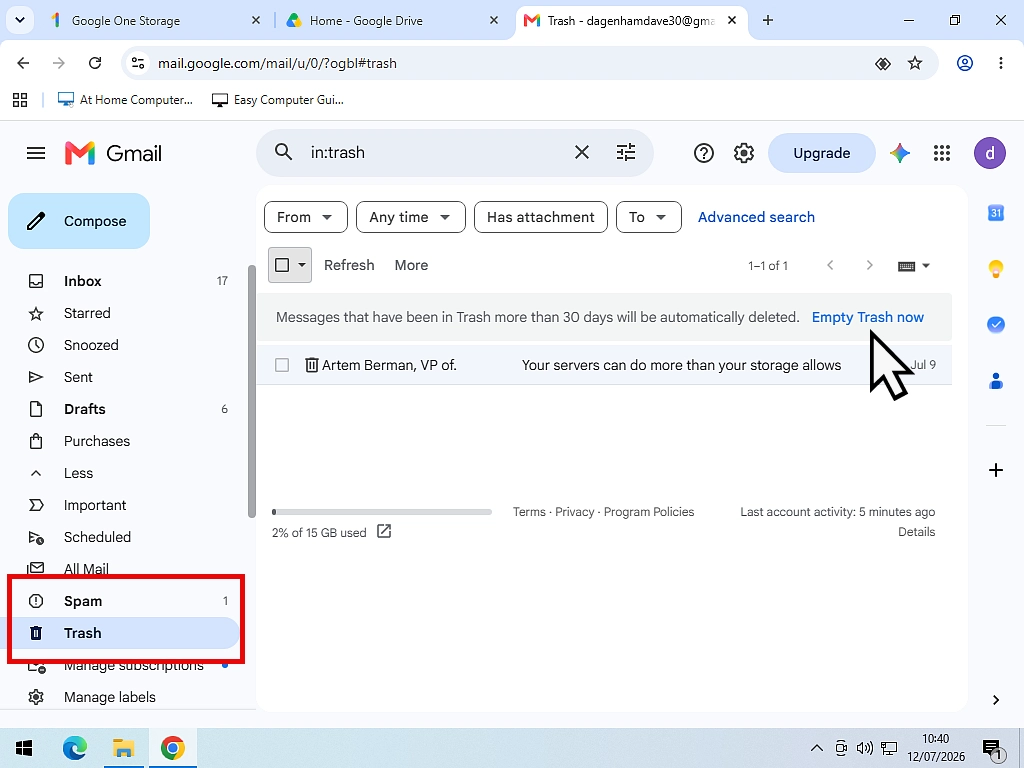Toggle the Has attachment filter
Screen dimensions: 1024x768
tap(541, 217)
